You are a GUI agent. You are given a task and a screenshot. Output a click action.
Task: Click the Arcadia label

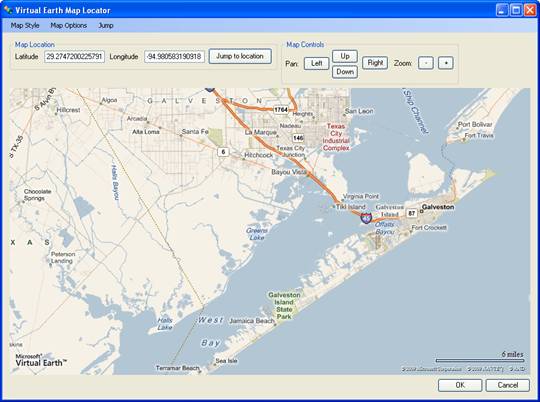pos(137,118)
